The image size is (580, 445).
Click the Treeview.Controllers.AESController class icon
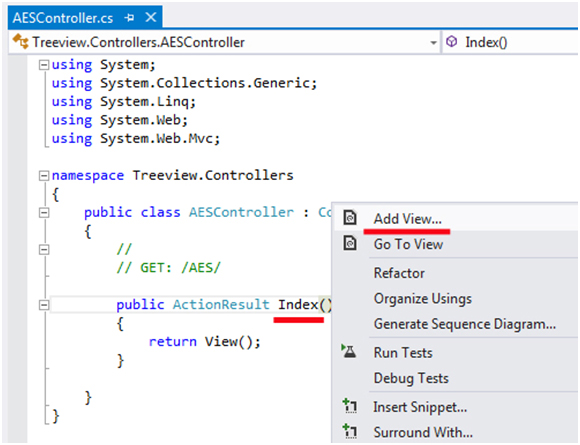click(20, 41)
